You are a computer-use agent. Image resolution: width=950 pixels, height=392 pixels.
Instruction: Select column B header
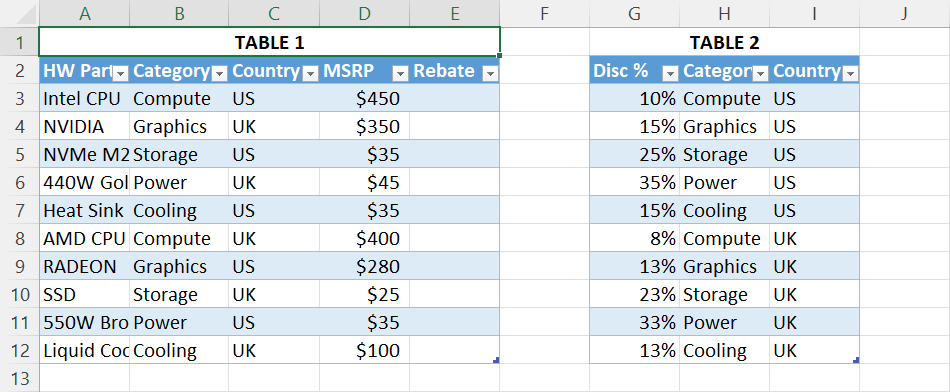pos(179,13)
